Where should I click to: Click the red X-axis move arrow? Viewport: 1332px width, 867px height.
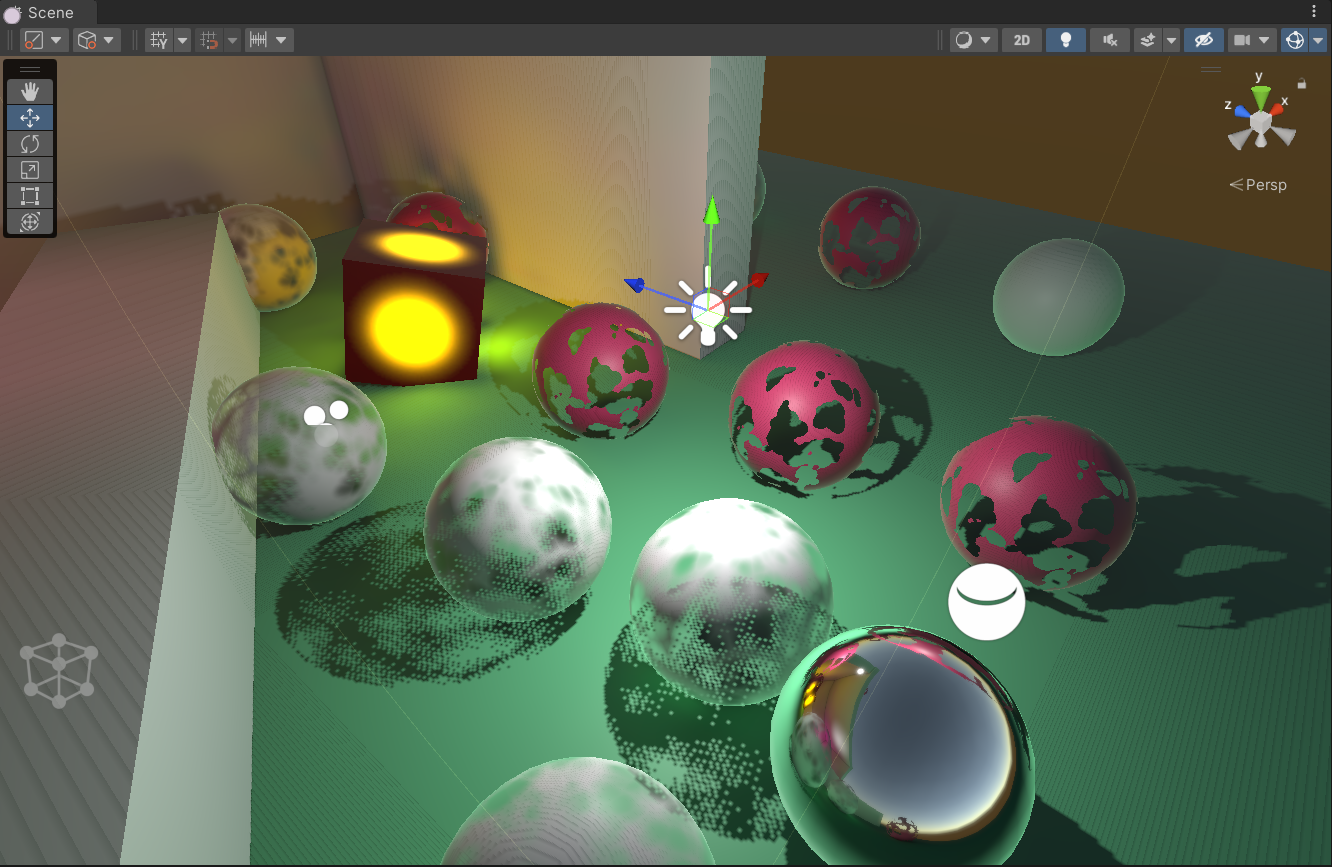coord(758,280)
